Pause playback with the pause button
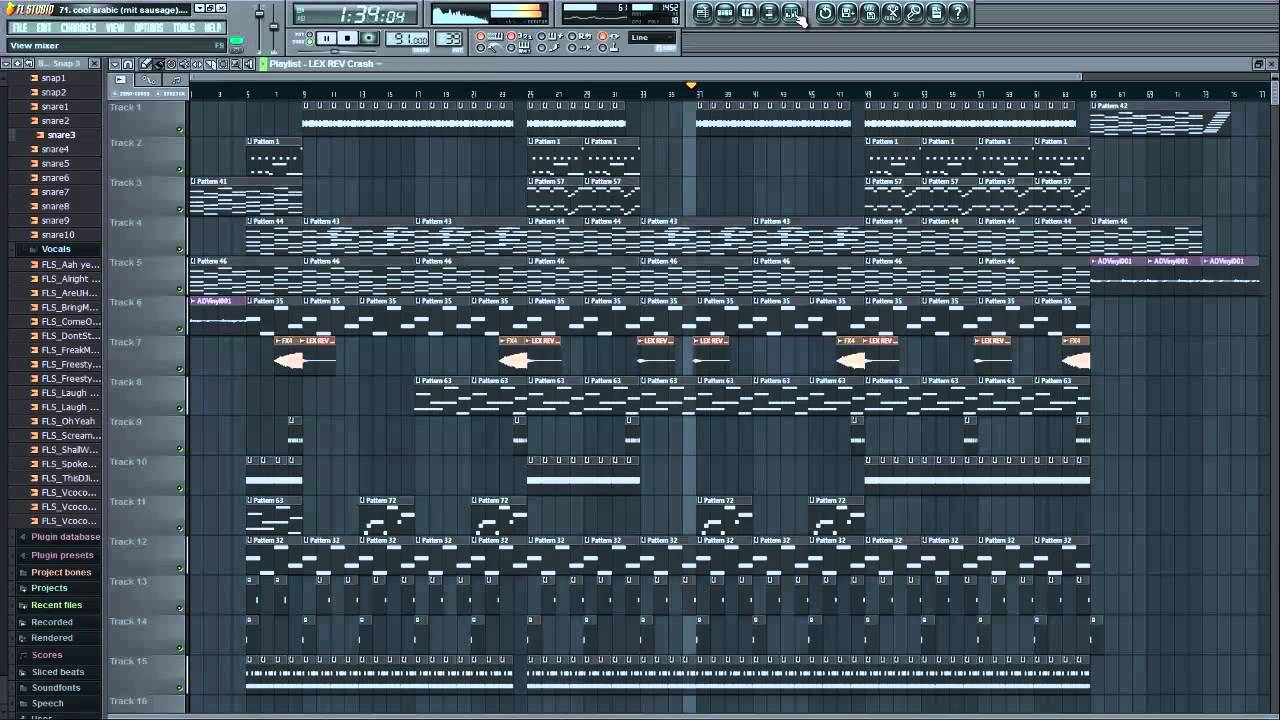This screenshot has width=1280, height=720. pos(326,39)
